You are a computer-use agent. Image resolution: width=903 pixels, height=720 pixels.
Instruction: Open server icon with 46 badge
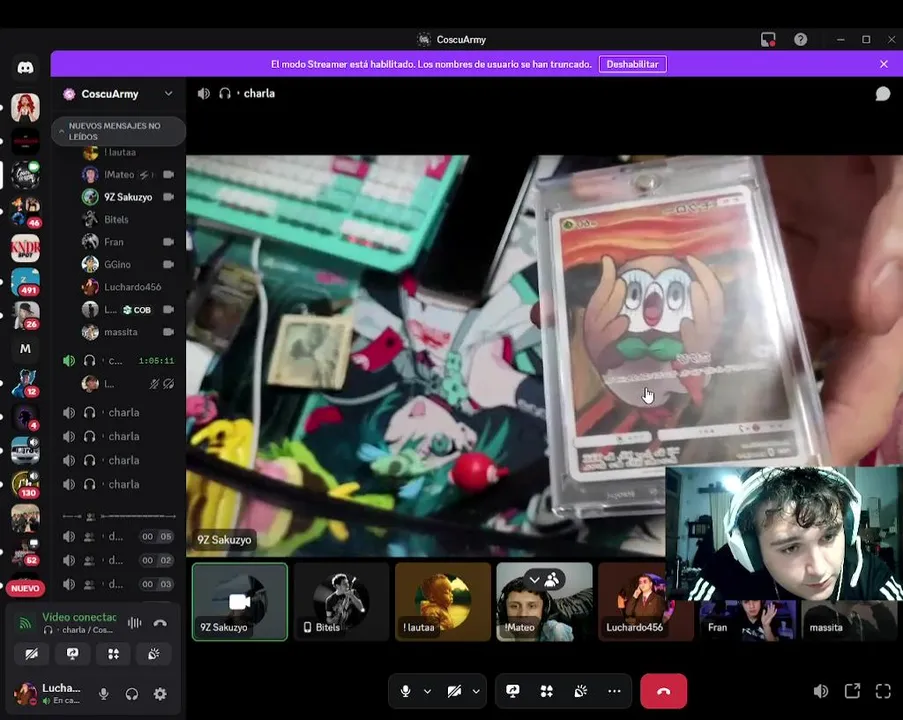click(25, 211)
